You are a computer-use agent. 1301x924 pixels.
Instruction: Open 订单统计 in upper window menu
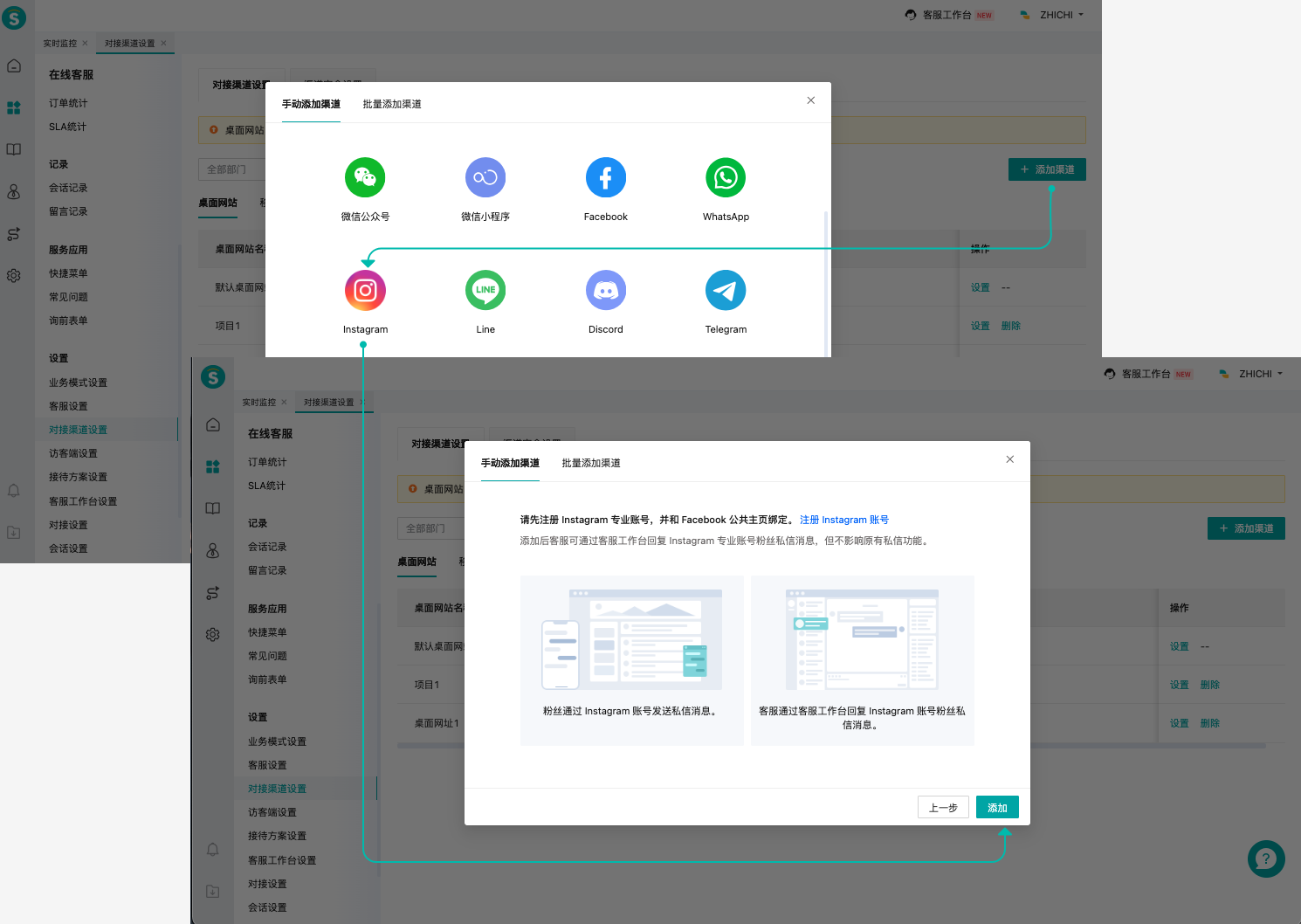pos(68,103)
